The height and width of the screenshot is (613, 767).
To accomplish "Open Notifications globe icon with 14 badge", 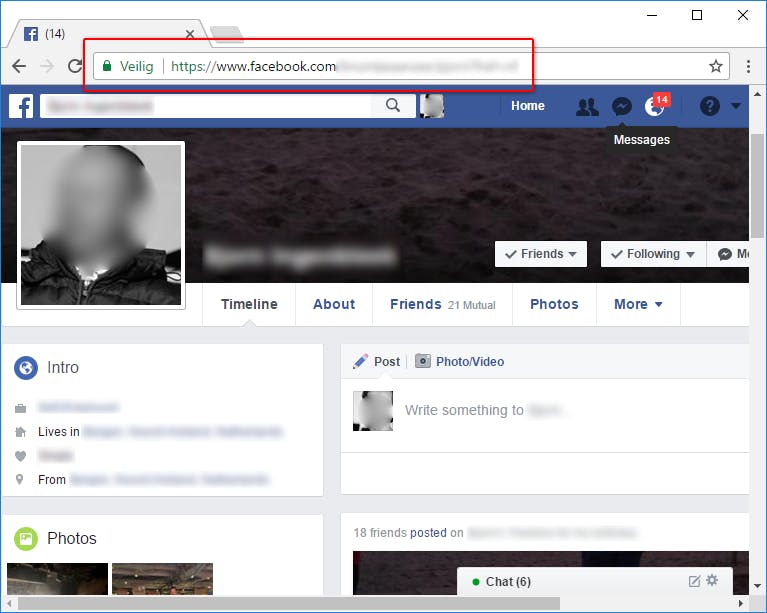I will click(x=655, y=106).
